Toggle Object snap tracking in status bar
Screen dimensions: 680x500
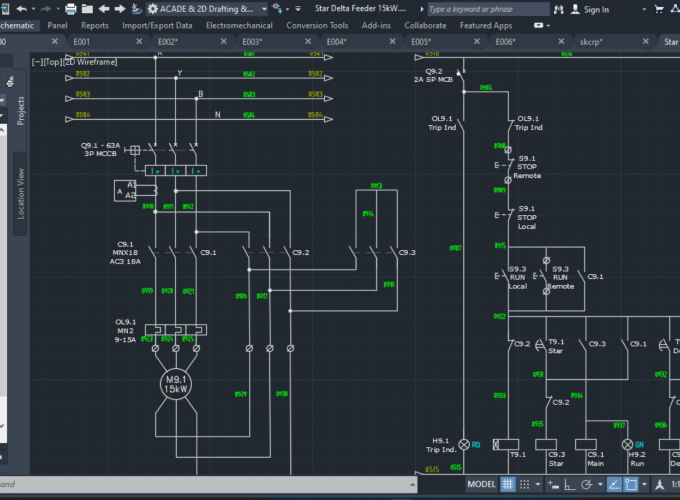point(614,484)
